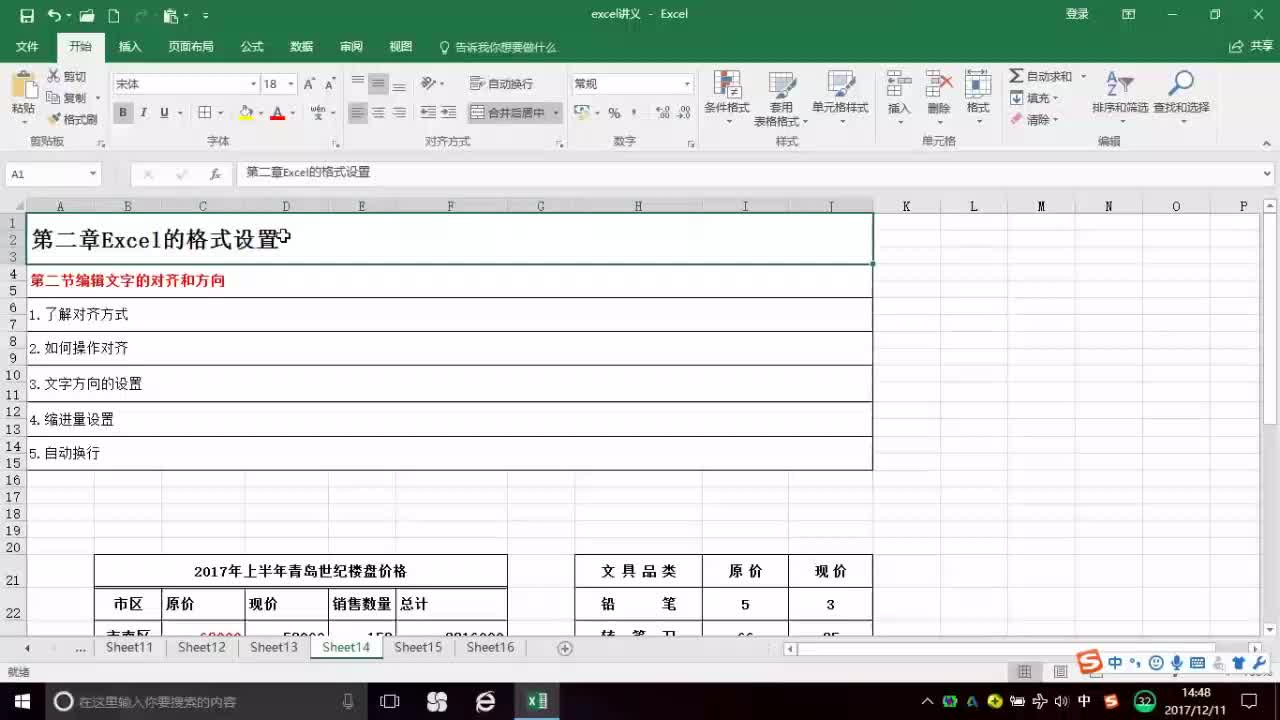Screen dimensions: 1280x720
Task: Click the 登录 sign-in link
Action: pyautogui.click(x=1076, y=13)
